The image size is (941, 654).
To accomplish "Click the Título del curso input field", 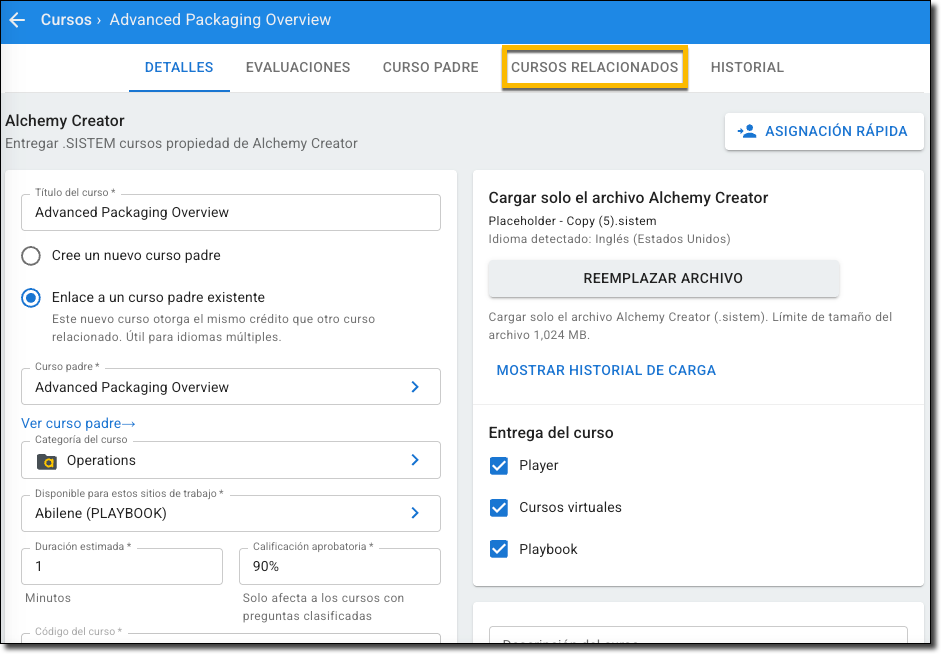I will click(230, 212).
